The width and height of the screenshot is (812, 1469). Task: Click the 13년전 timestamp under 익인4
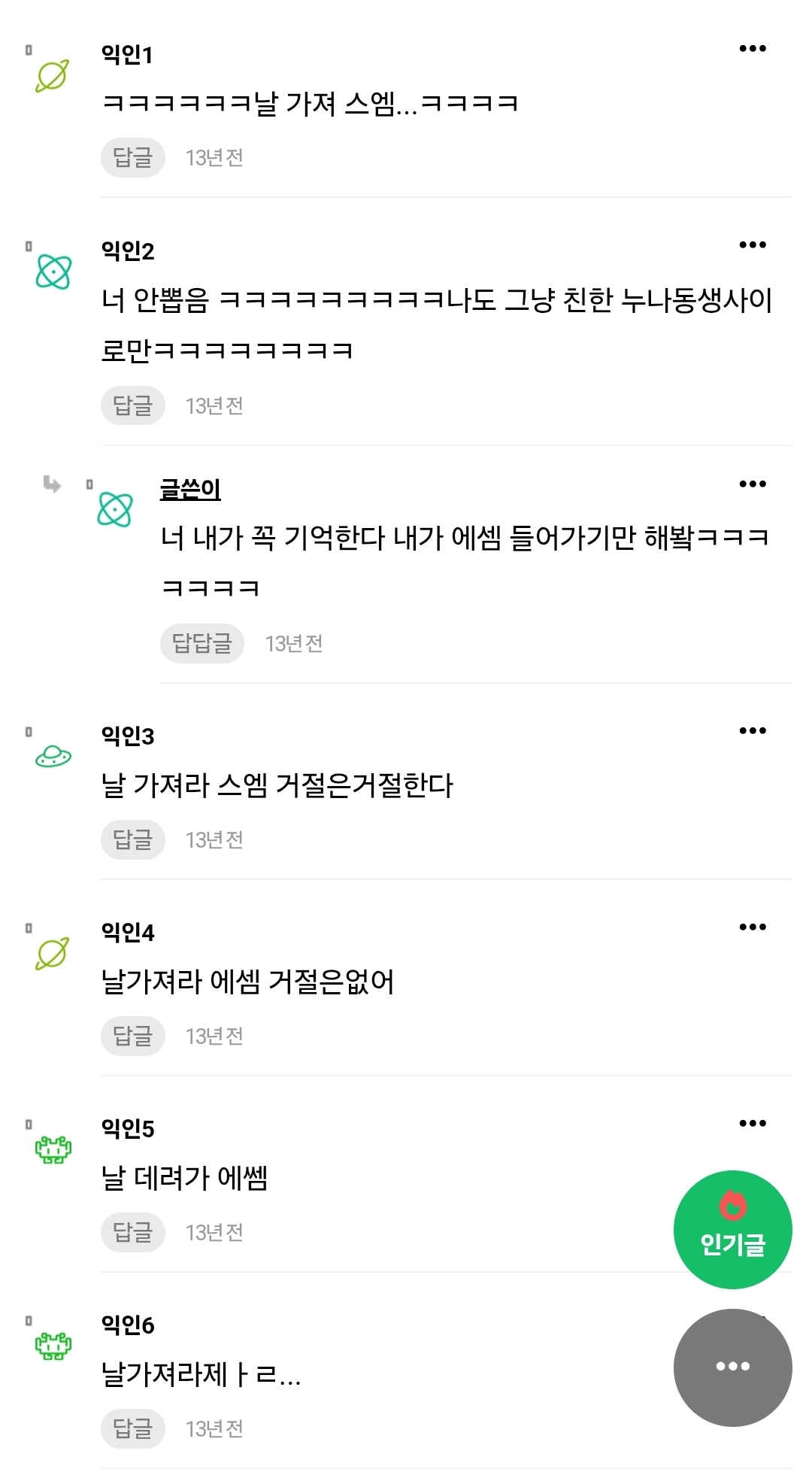215,1036
